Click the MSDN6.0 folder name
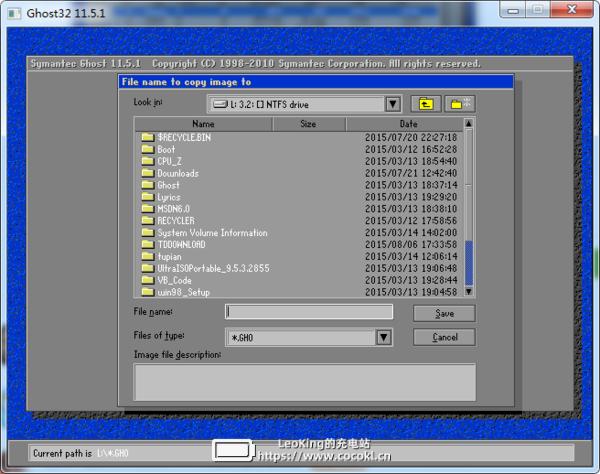 click(x=173, y=209)
